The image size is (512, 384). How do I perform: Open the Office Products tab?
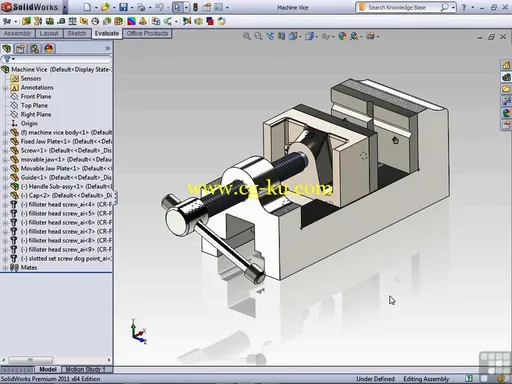tap(147, 33)
